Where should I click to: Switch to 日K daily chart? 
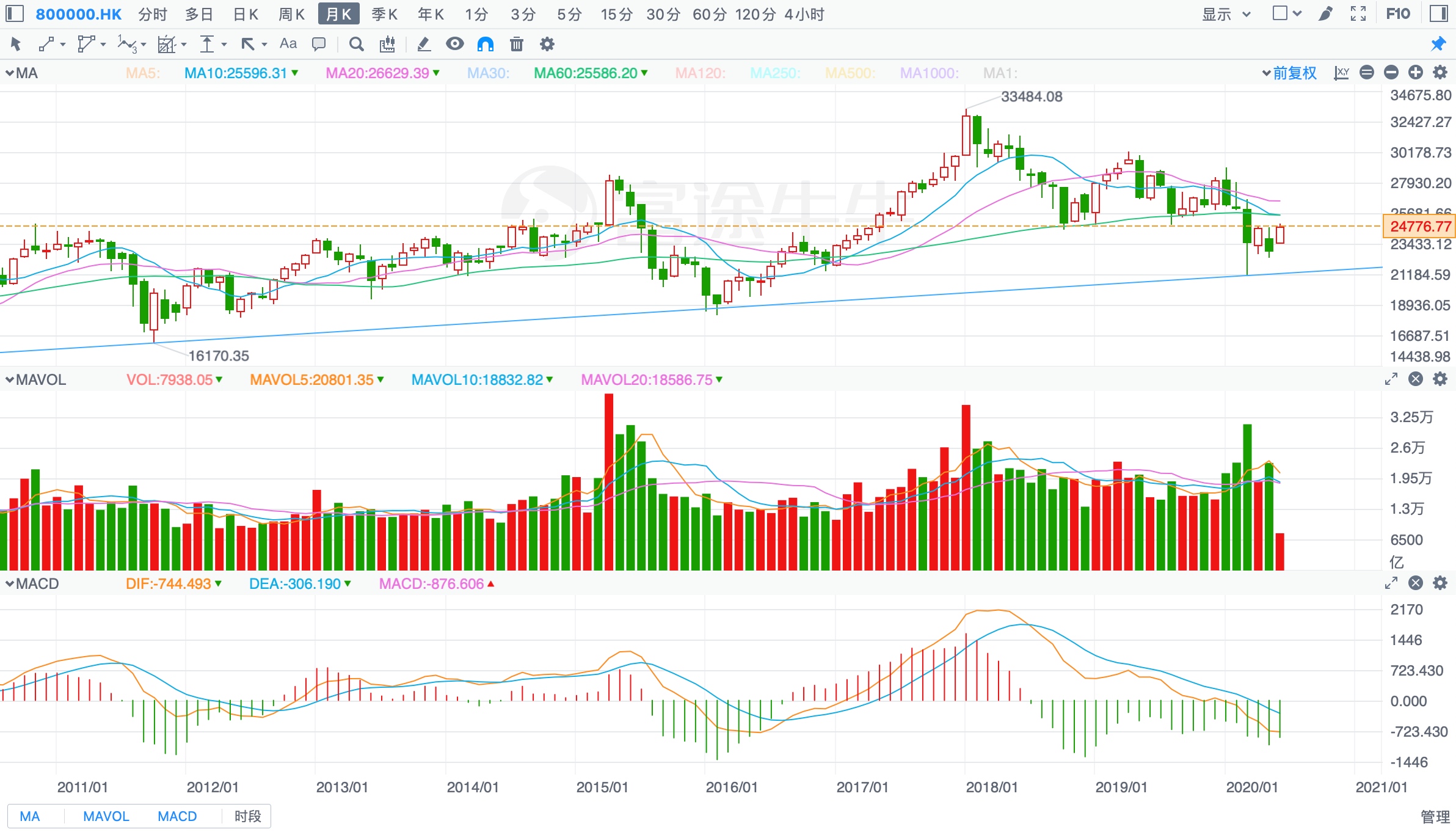(x=246, y=14)
